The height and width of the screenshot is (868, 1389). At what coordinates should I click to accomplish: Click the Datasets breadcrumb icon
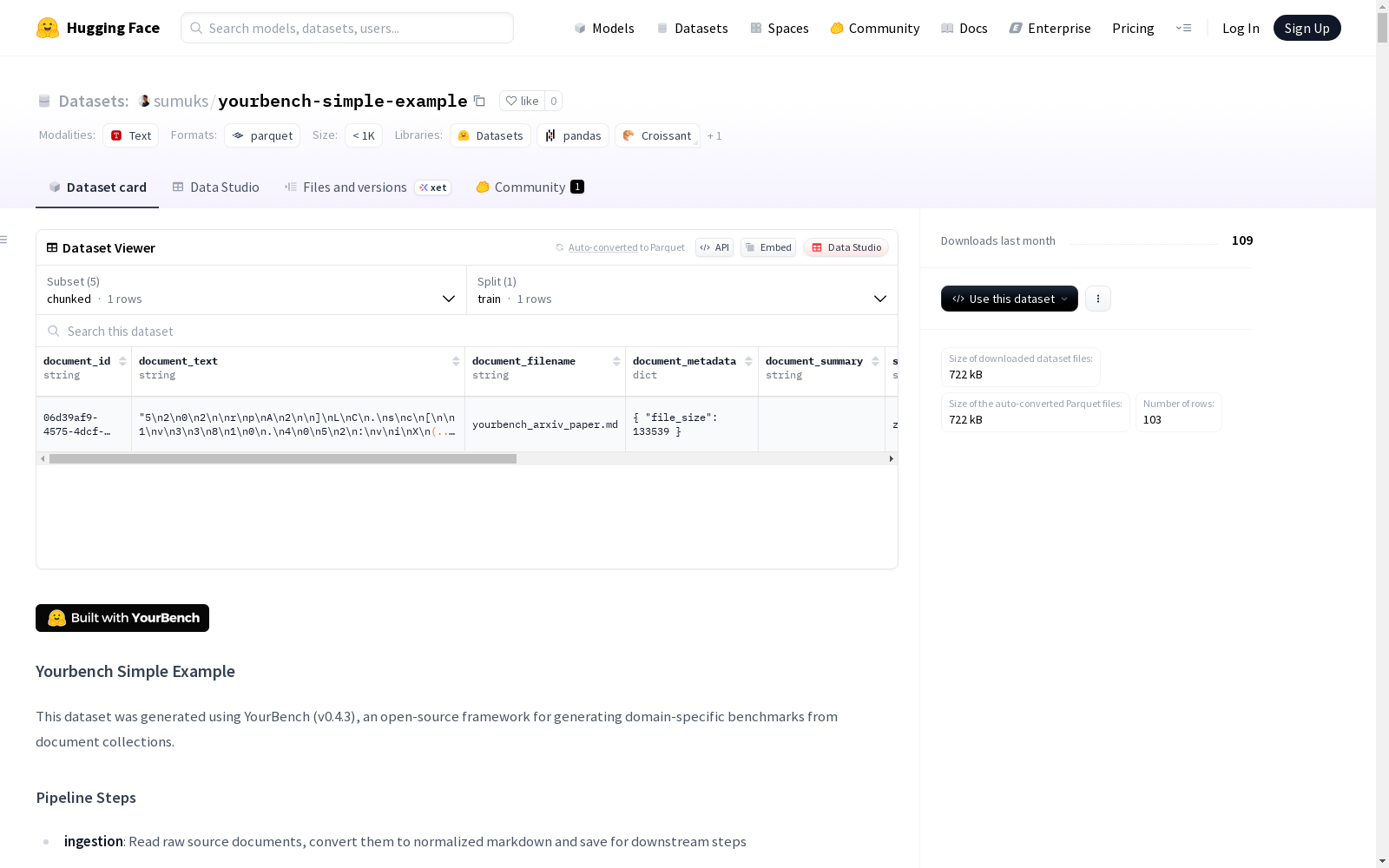pos(44,101)
